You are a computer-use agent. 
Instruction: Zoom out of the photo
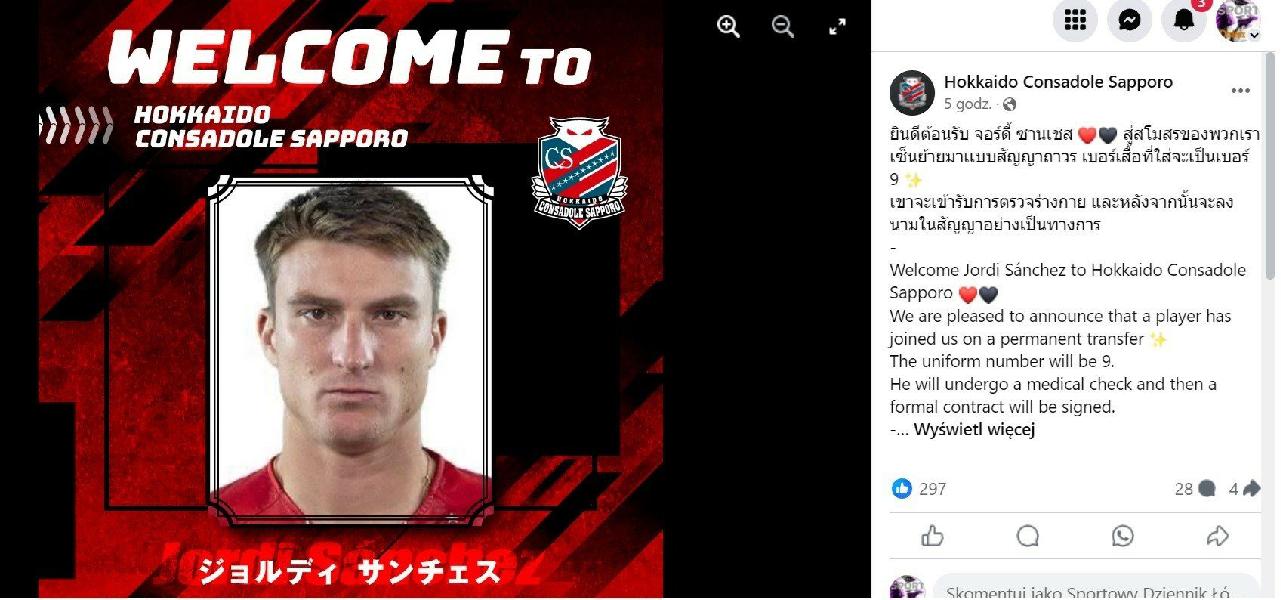pyautogui.click(x=783, y=27)
